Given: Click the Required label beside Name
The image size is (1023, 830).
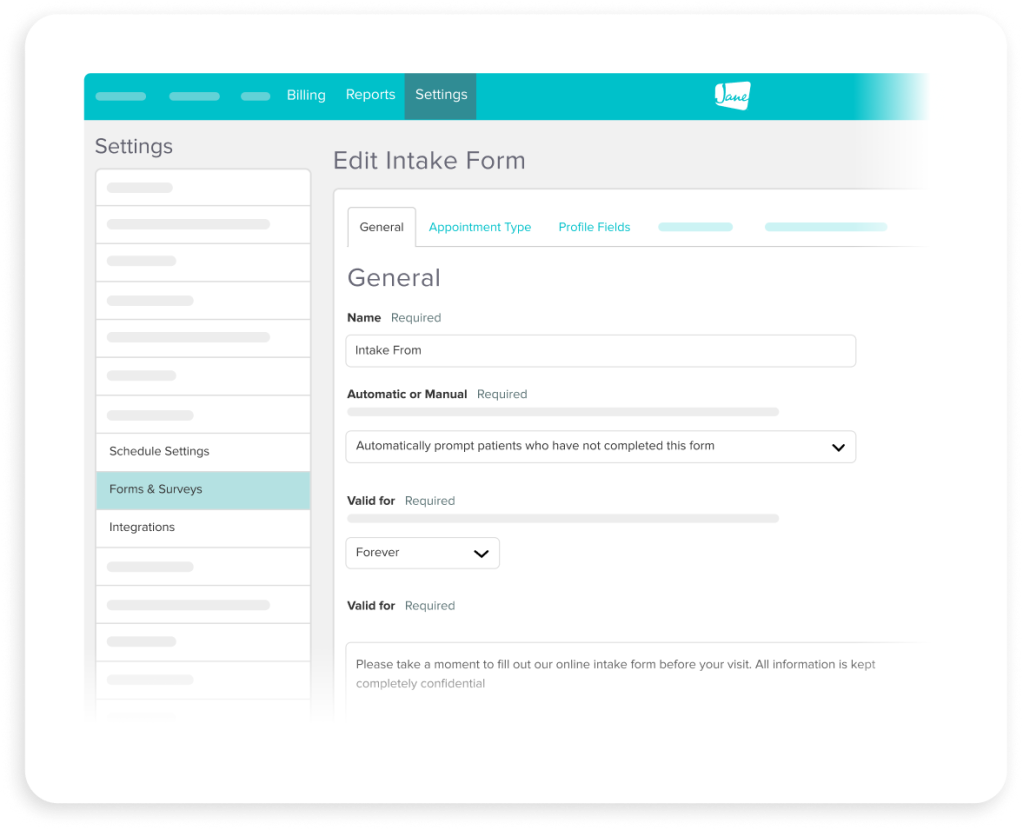Looking at the screenshot, I should tap(416, 317).
